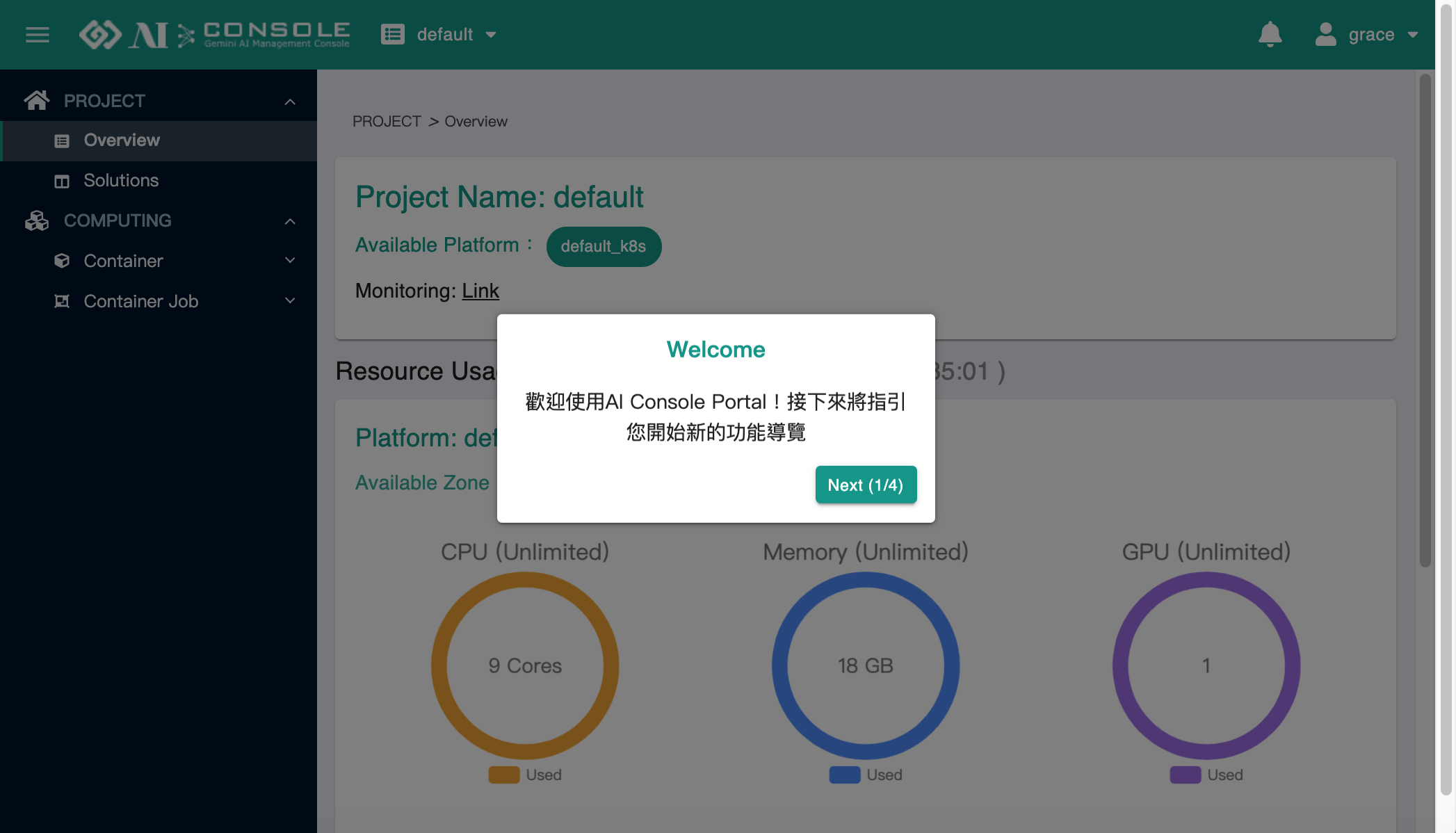Click the Memory (Unlimited) label
Image resolution: width=1456 pixels, height=833 pixels.
[x=866, y=551]
